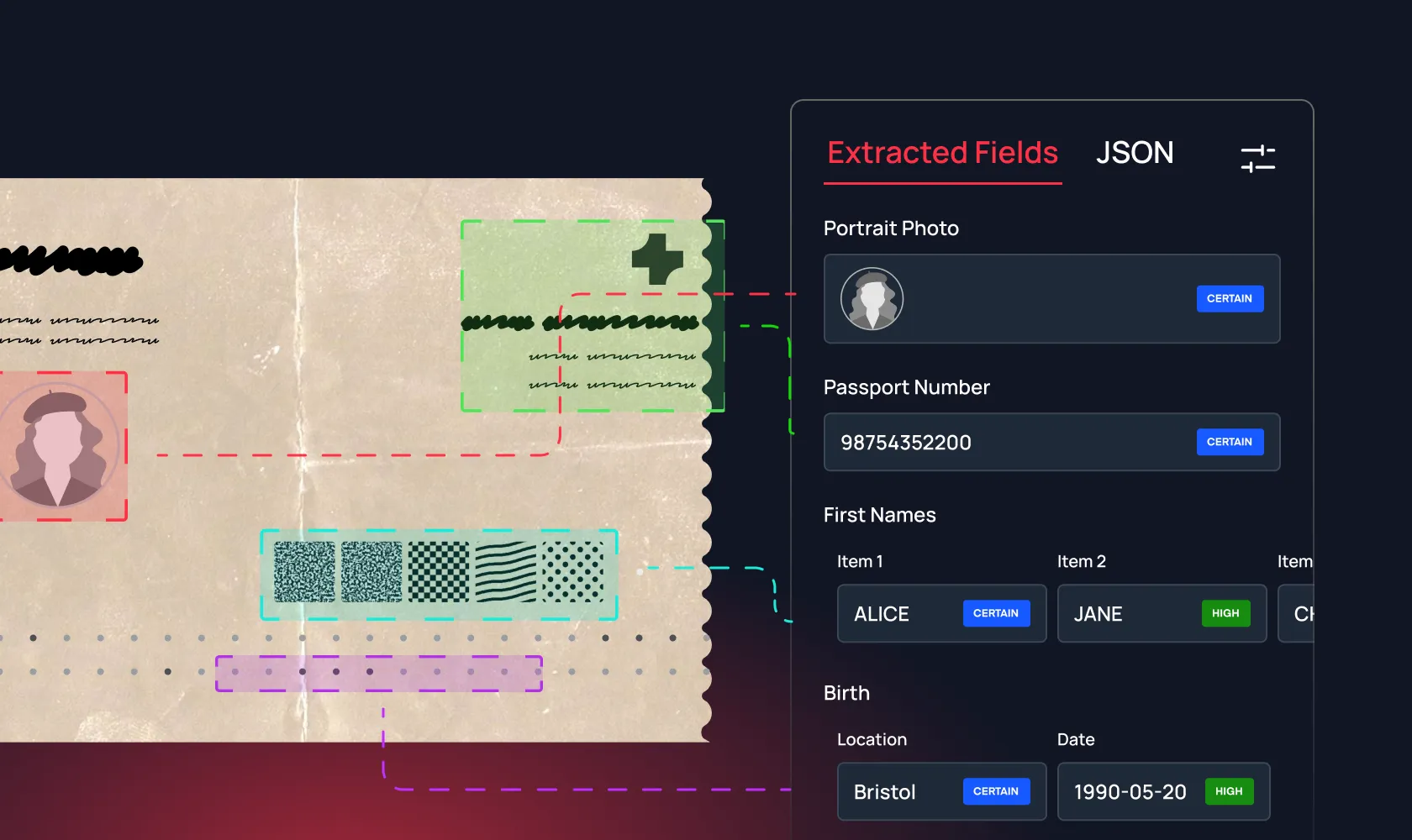Click the plus cross icon in green region
The image size is (1412, 840).
pos(659,258)
